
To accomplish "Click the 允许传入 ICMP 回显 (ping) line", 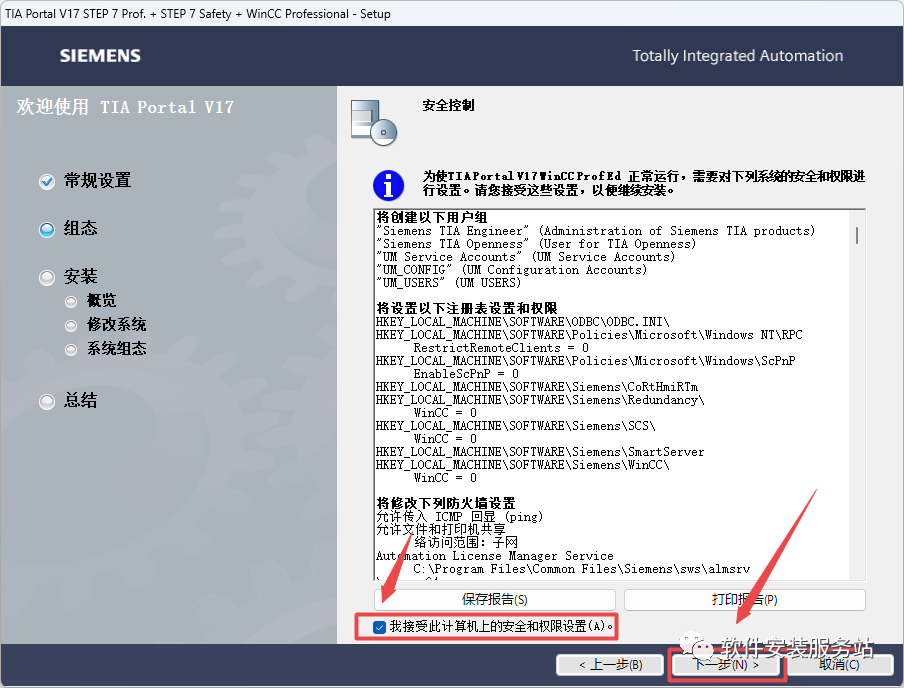I will [459, 517].
